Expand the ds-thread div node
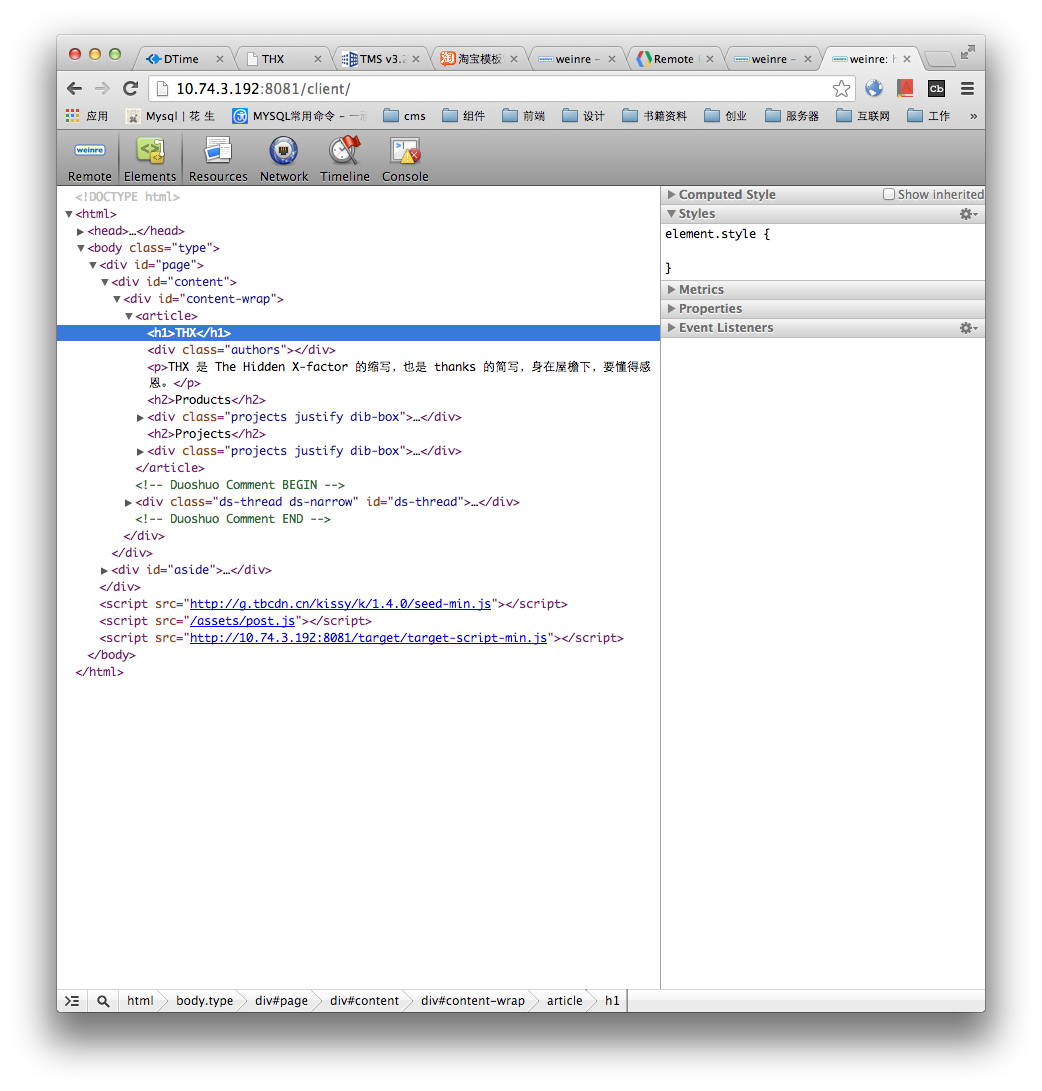This screenshot has height=1091, width=1042. coord(128,502)
